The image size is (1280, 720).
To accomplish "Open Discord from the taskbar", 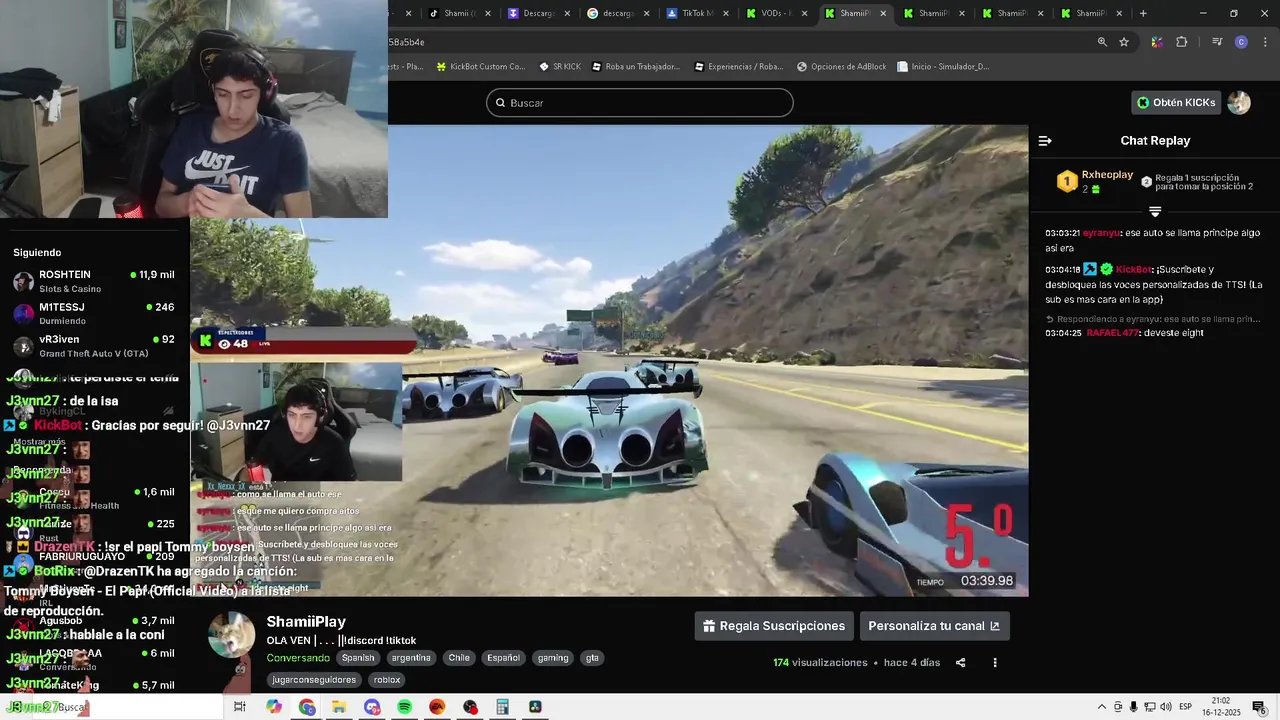I will click(x=372, y=707).
